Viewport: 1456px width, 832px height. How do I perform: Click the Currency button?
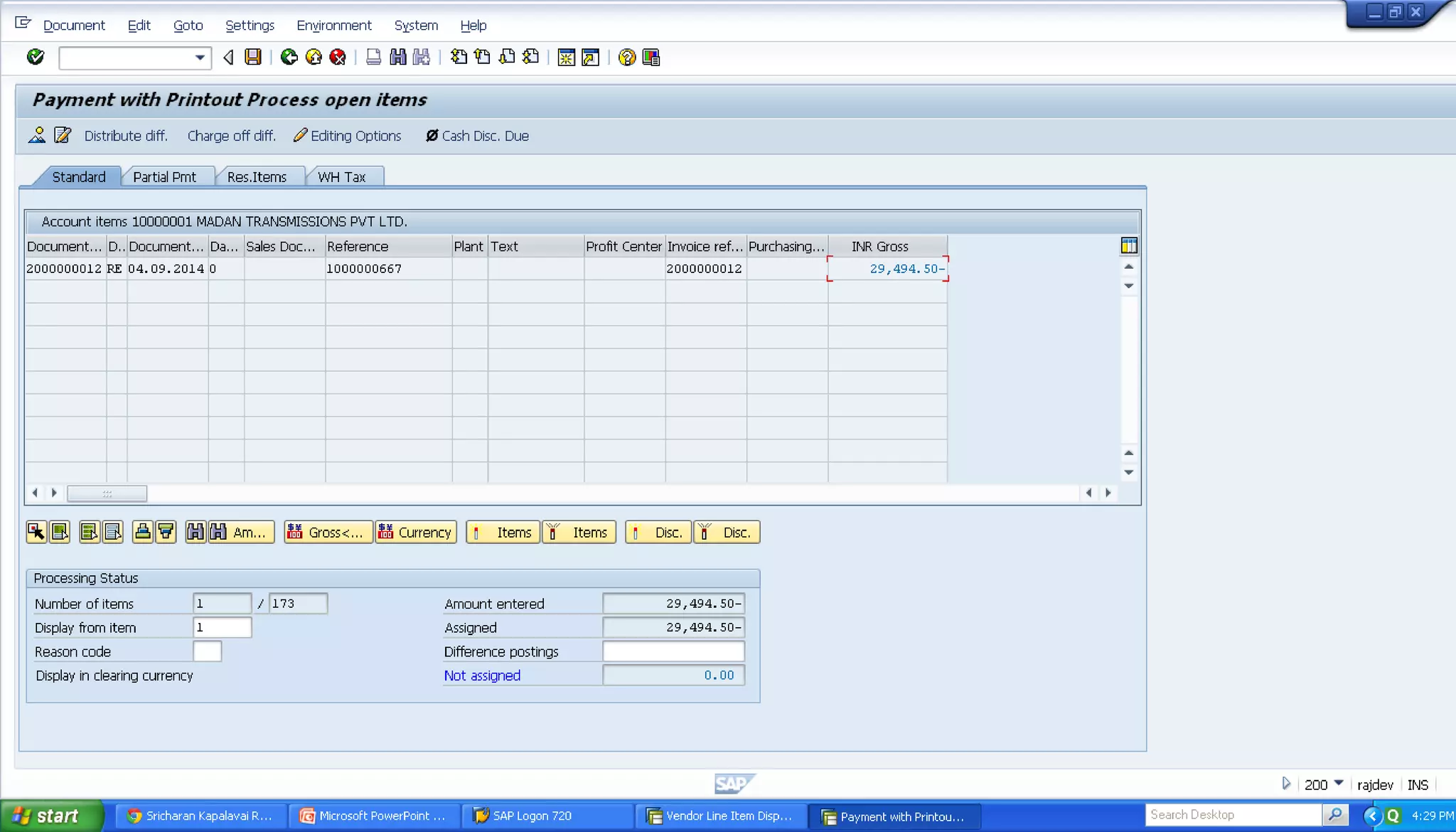[416, 532]
